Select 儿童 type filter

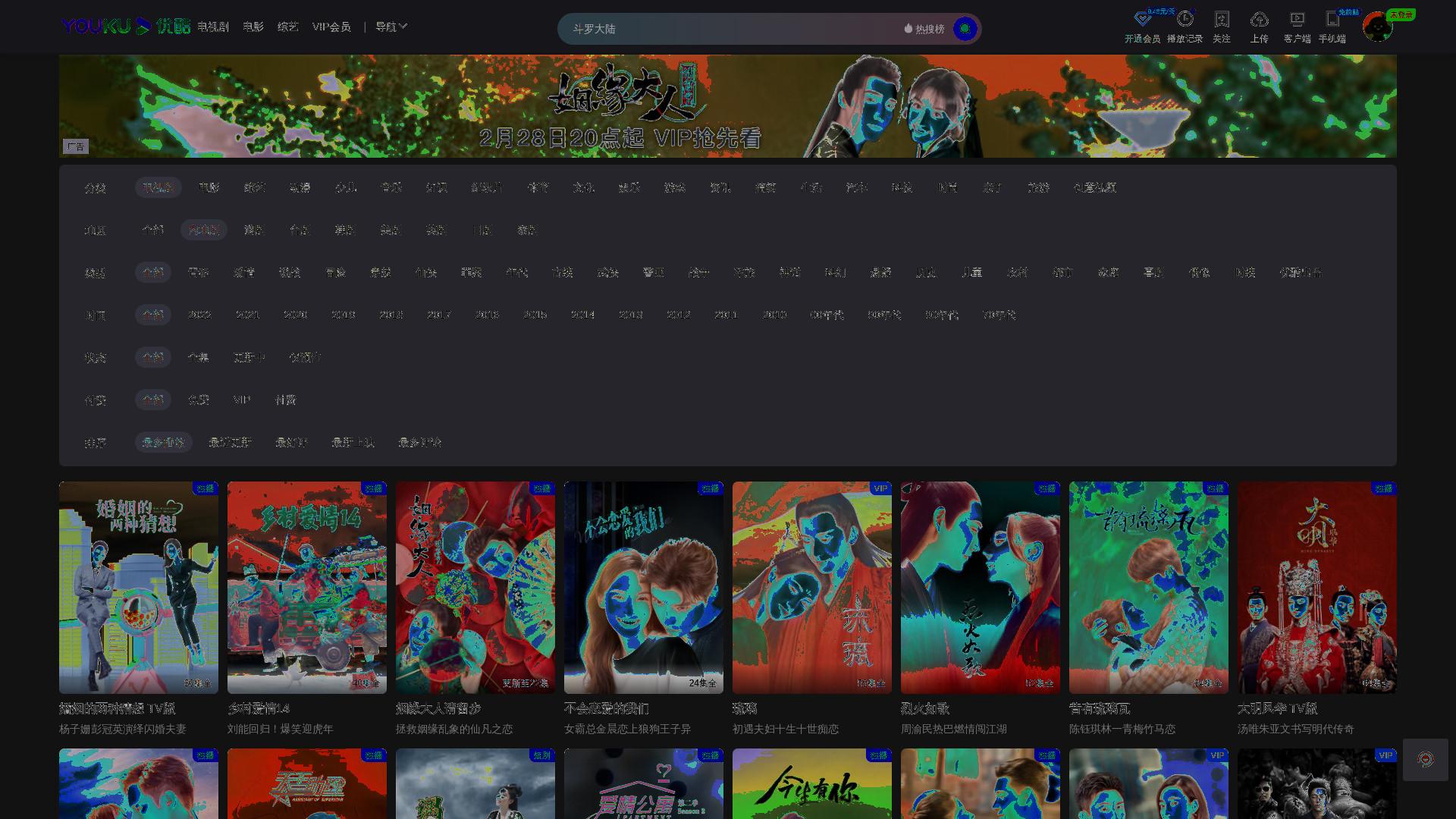click(971, 272)
